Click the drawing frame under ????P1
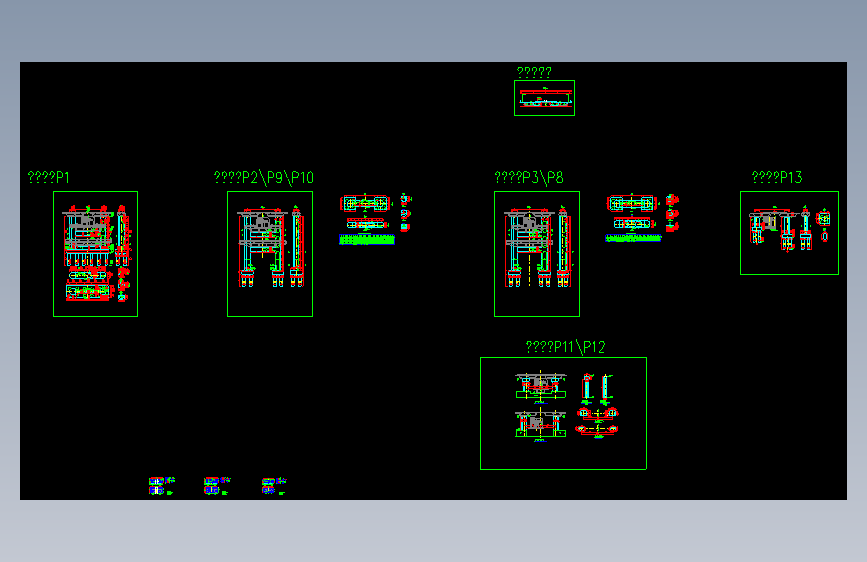867x562 pixels. (x=95, y=254)
